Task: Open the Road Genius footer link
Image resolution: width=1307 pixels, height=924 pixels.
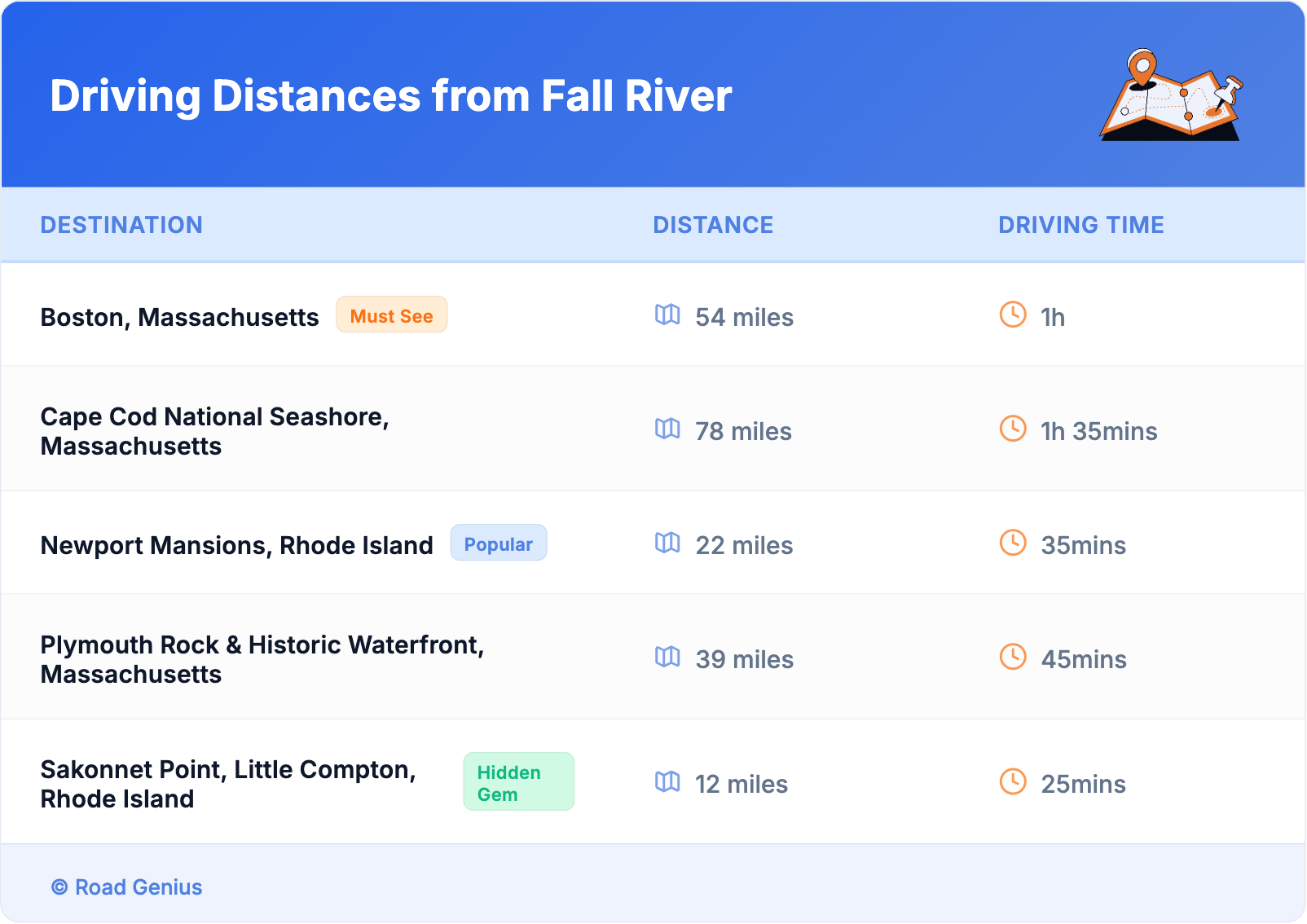Action: click(x=128, y=887)
